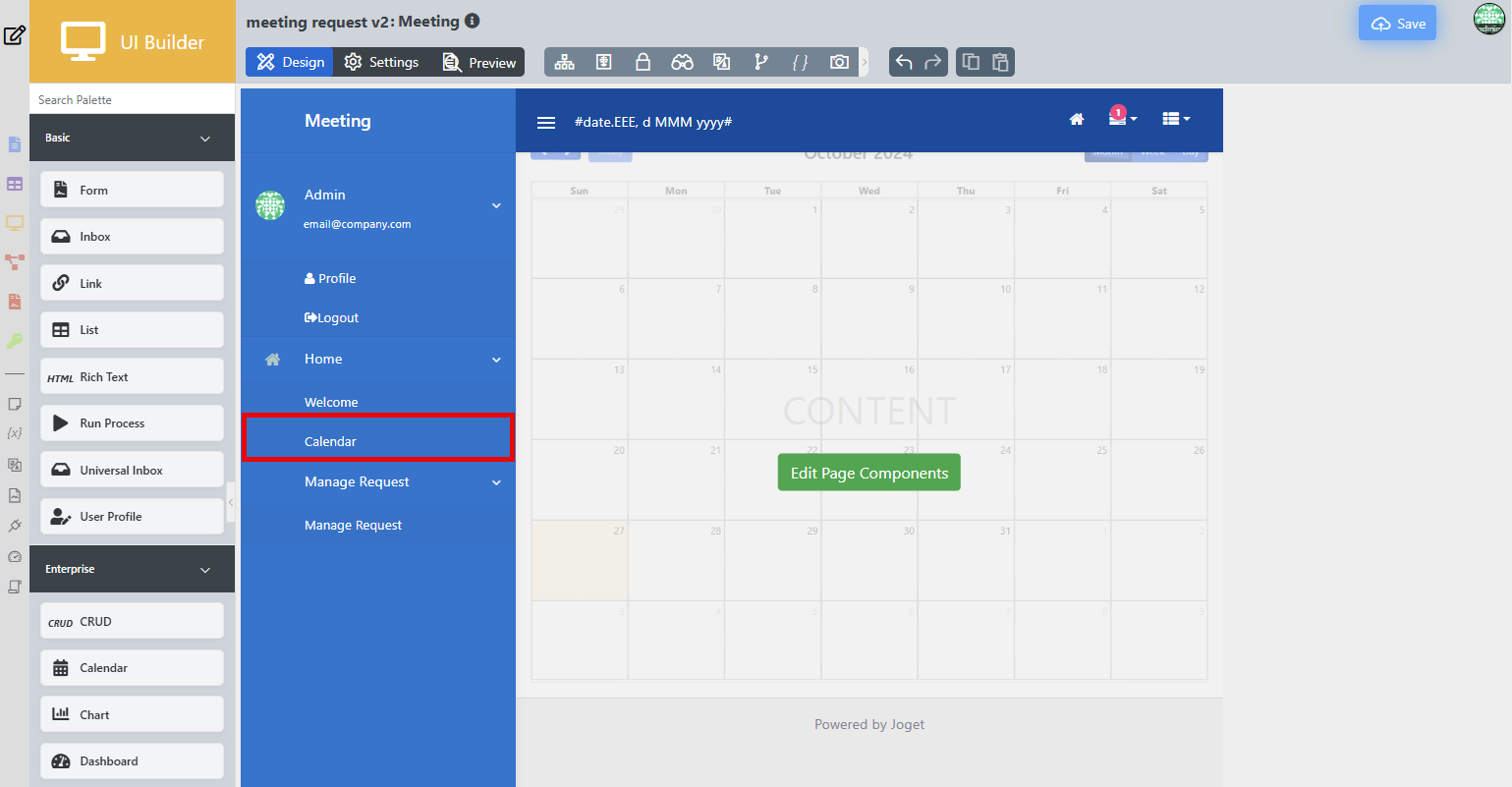
Task: Open the {x} Variables sidebar icon
Action: tap(15, 433)
